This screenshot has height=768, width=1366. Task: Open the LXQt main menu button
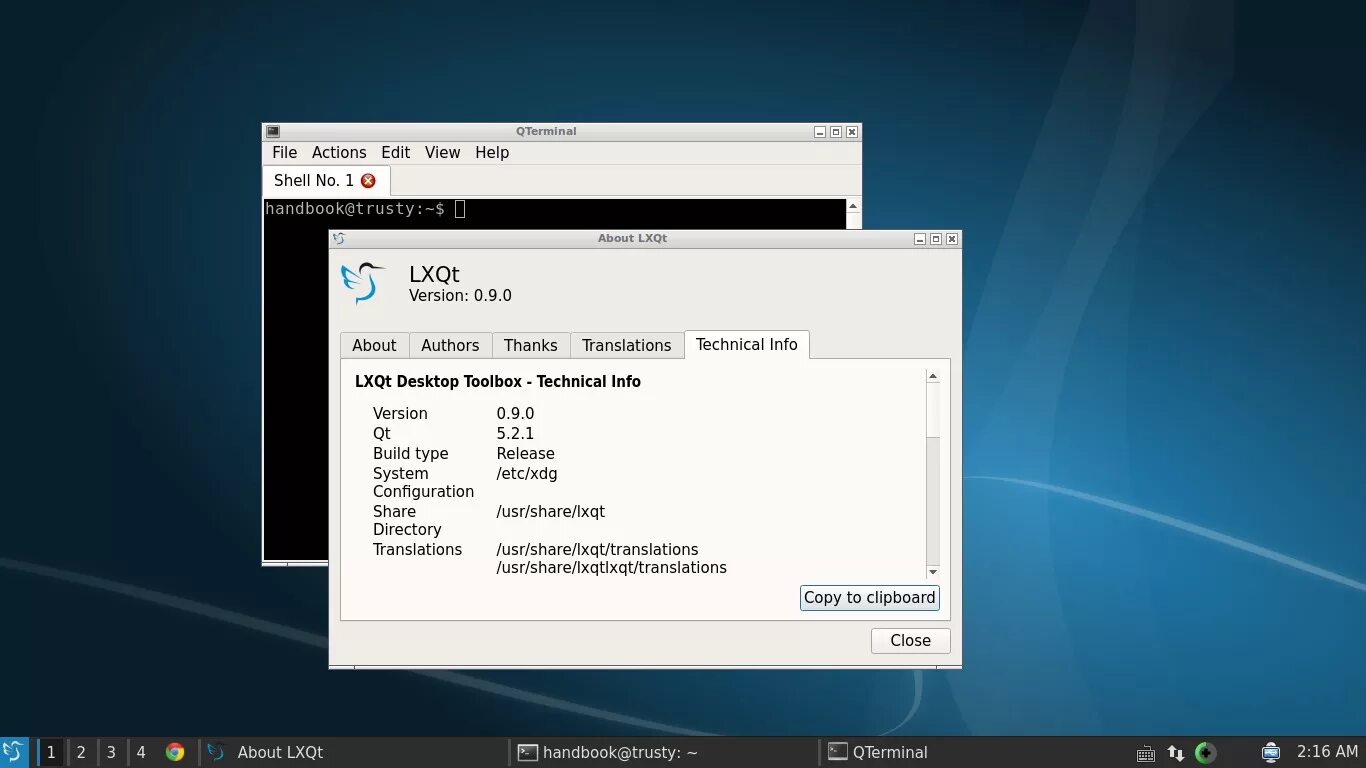pos(13,752)
